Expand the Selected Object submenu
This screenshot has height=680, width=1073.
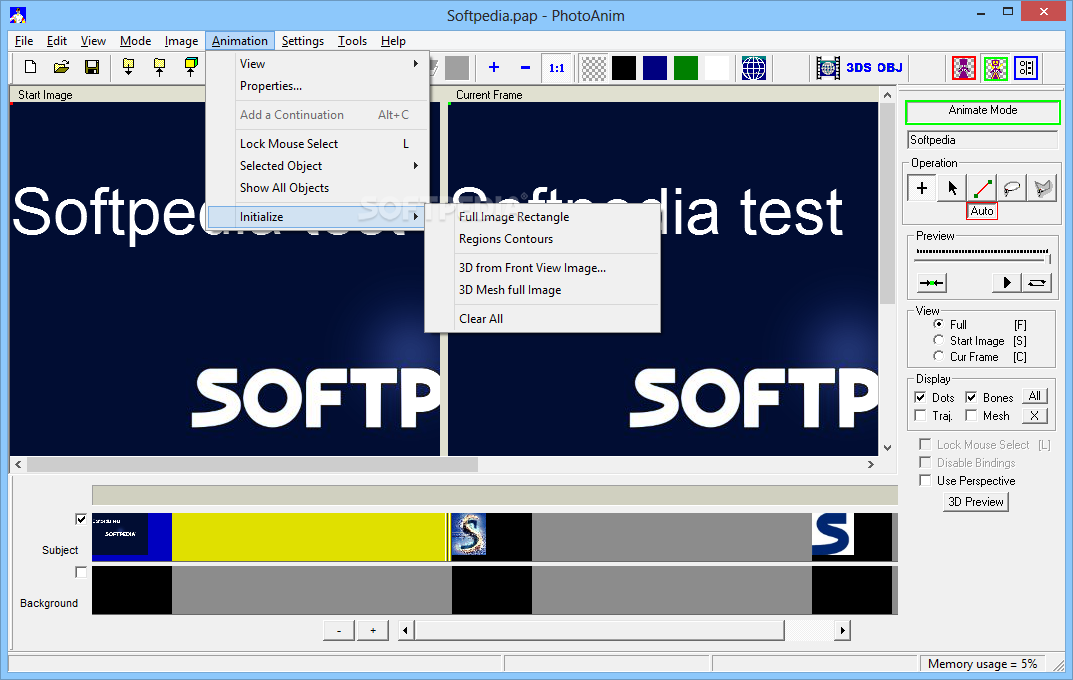point(318,166)
